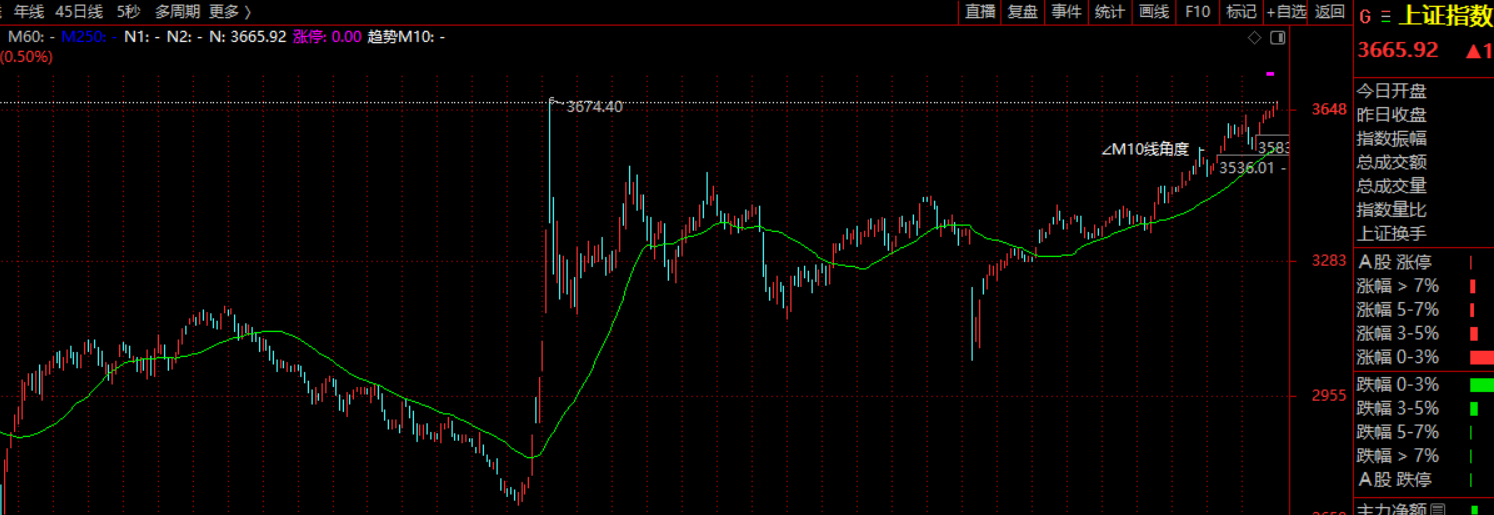
Task: Expand the 更多 period options
Action: click(x=230, y=12)
